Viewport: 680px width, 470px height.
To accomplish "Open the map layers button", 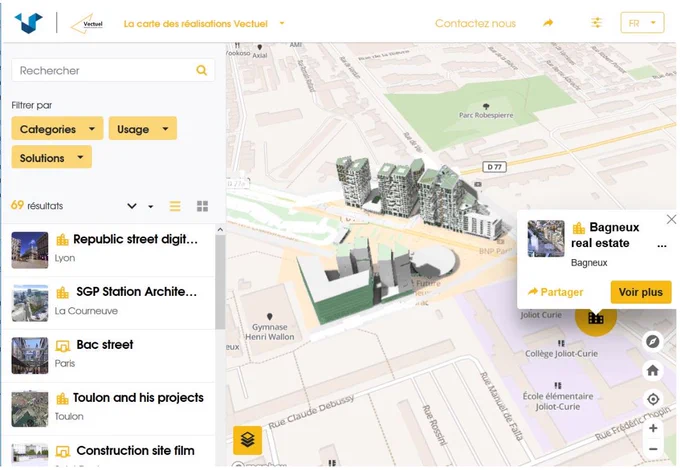I will (247, 440).
